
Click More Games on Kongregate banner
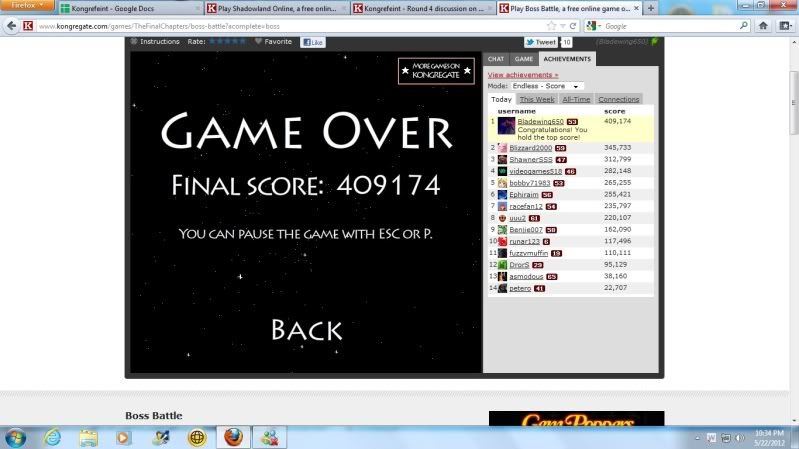click(436, 70)
